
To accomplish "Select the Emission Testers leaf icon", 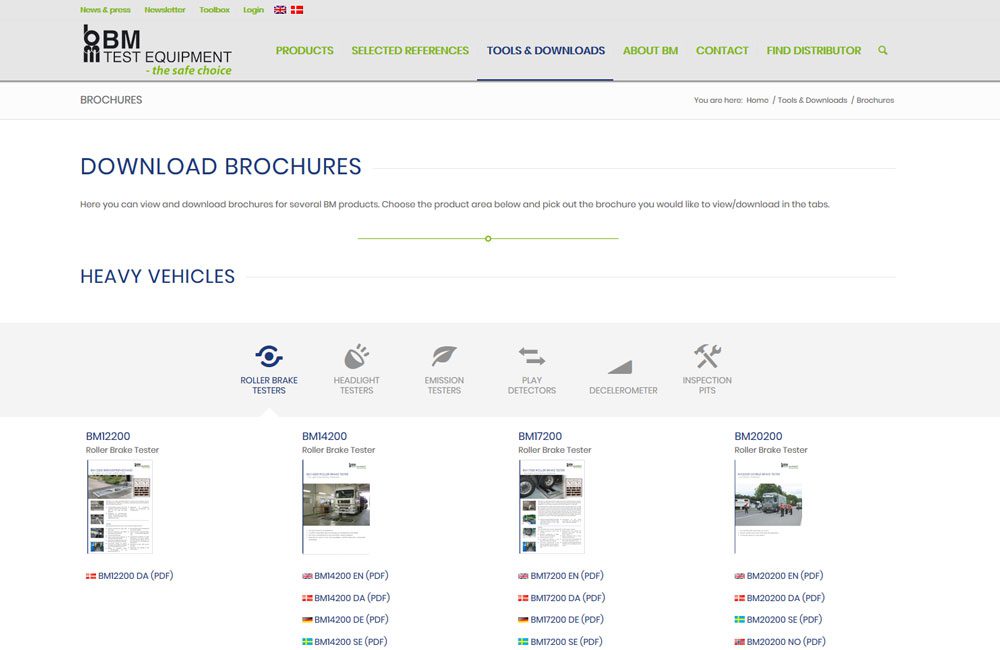I will [x=443, y=354].
